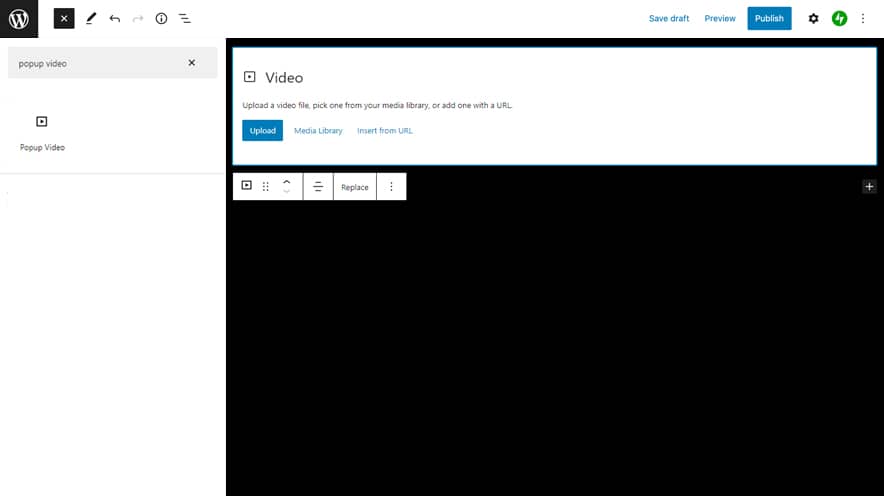Click the WordPress logo
Image resolution: width=884 pixels, height=496 pixels.
click(19, 19)
